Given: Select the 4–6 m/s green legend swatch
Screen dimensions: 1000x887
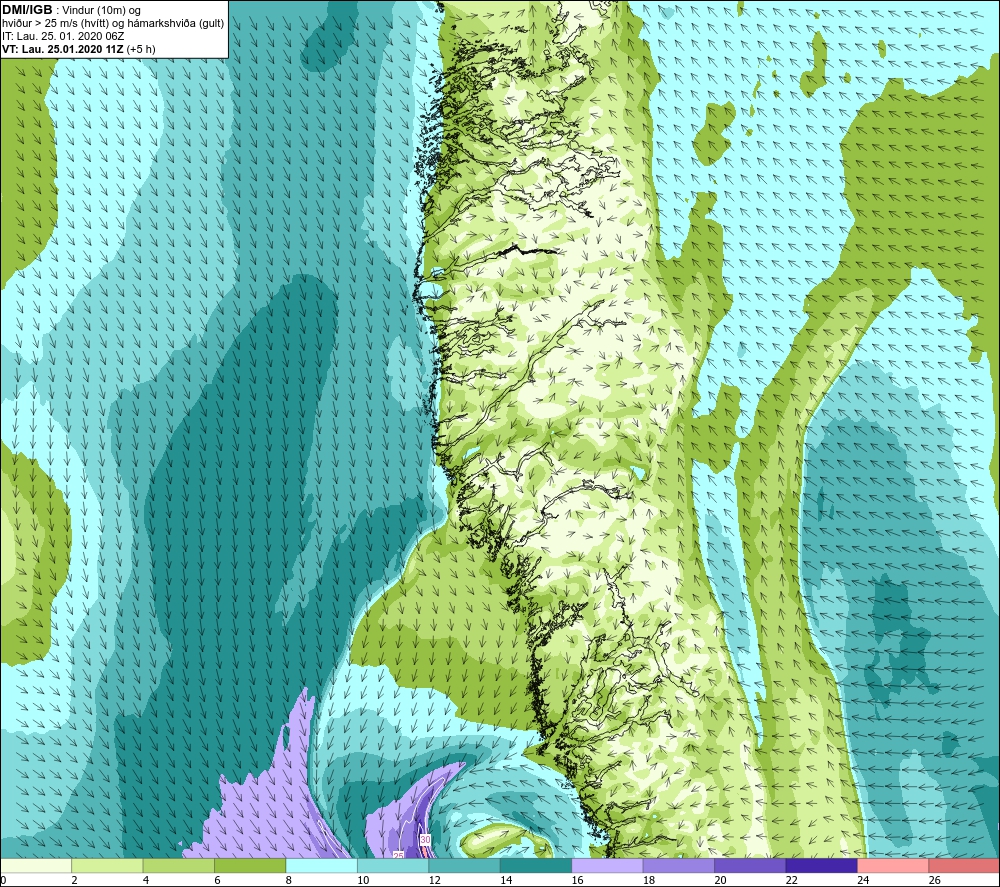Looking at the screenshot, I should point(179,866).
